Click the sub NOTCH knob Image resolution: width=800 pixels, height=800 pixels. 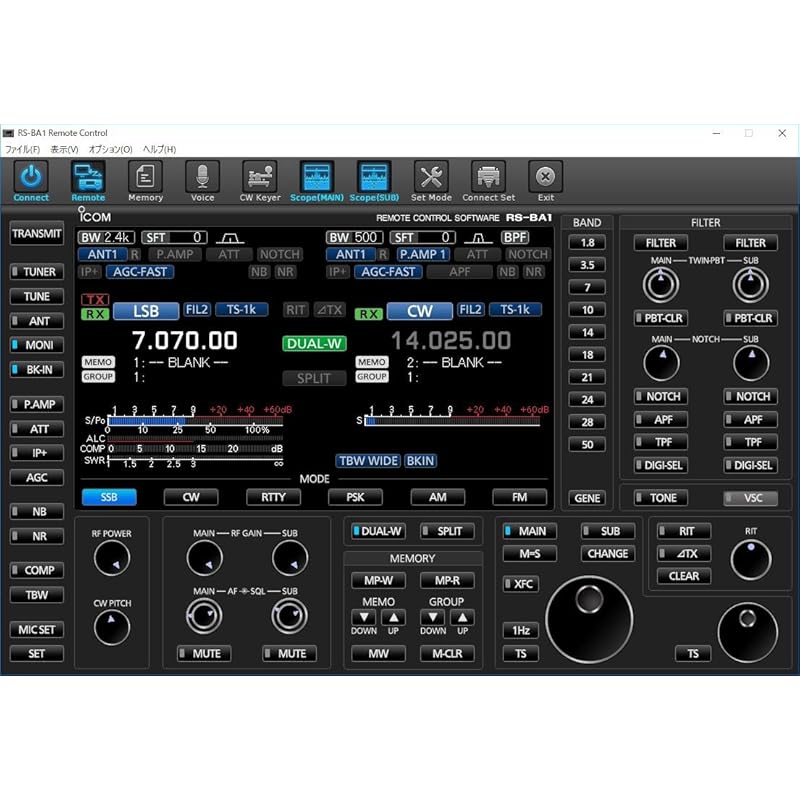(x=751, y=363)
